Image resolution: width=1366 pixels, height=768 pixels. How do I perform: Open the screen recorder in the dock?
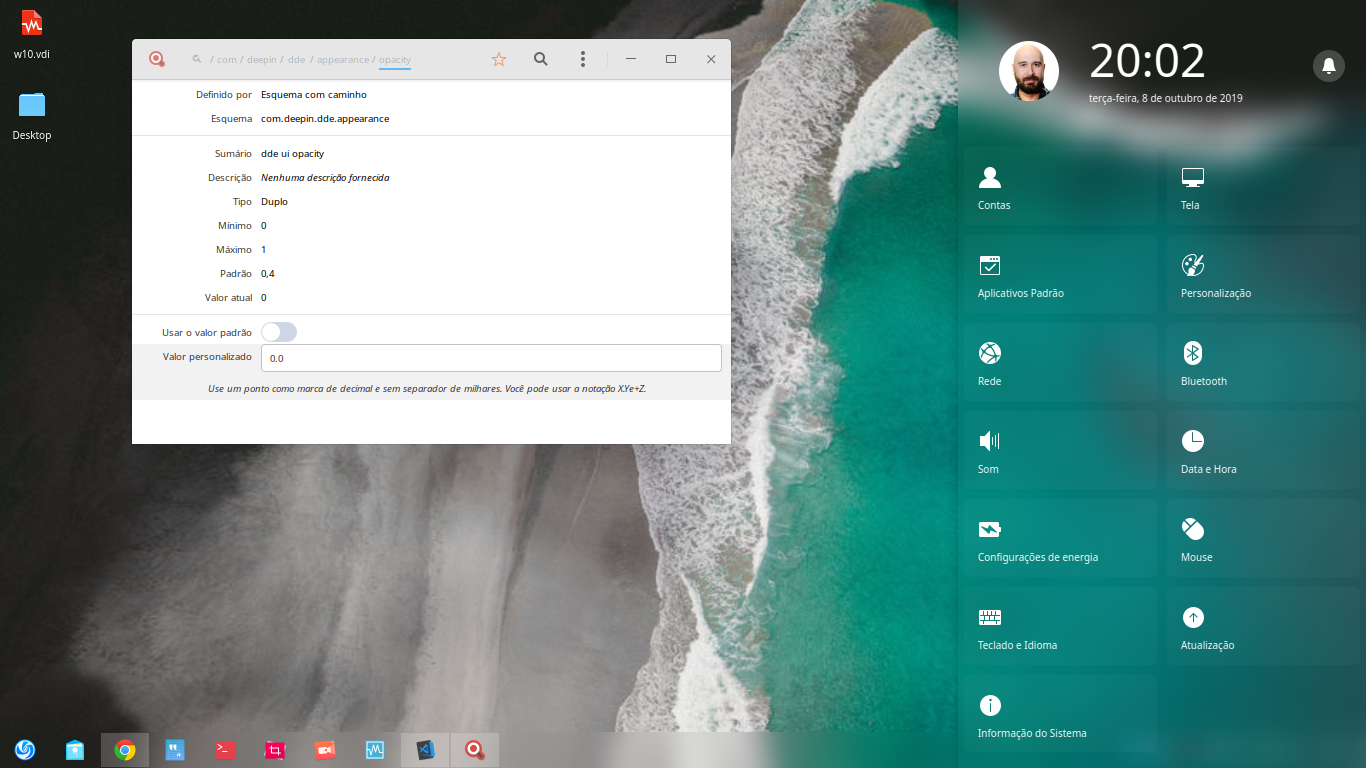325,750
